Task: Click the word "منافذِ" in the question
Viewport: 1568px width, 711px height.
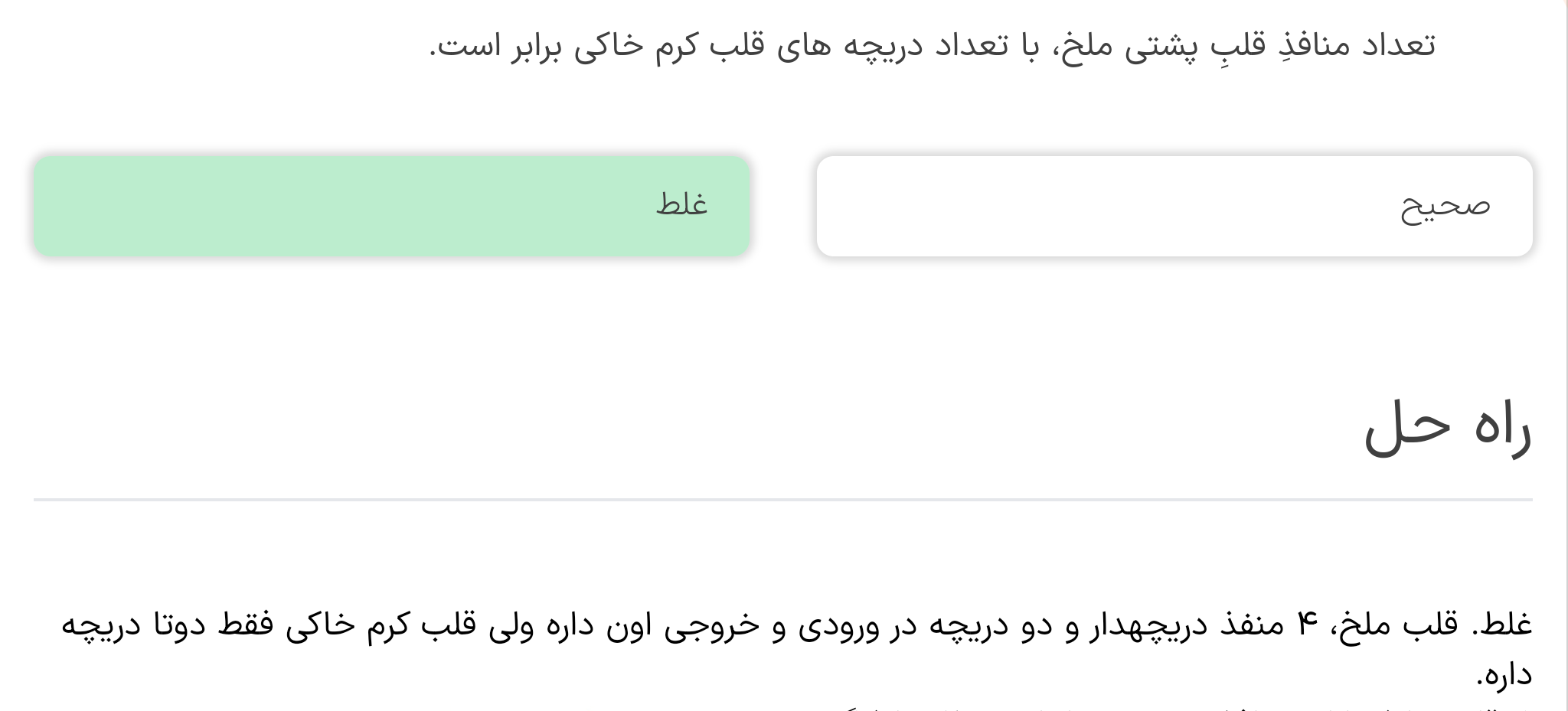Action: click(x=1313, y=45)
